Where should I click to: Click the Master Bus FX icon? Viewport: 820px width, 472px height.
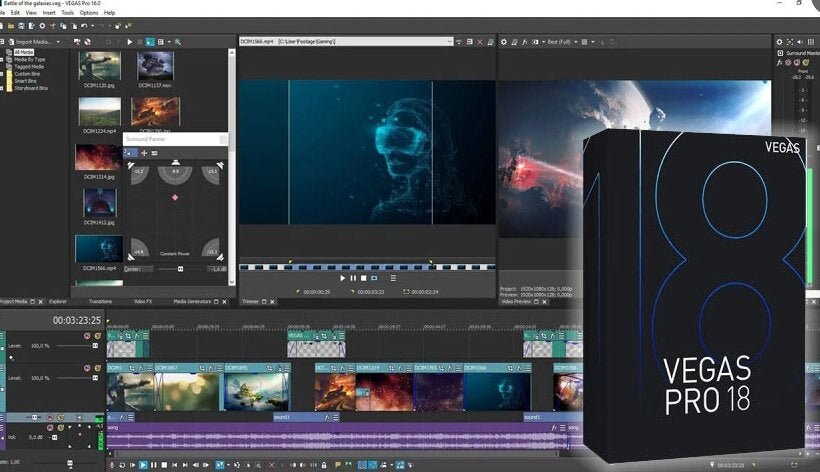tap(779, 62)
